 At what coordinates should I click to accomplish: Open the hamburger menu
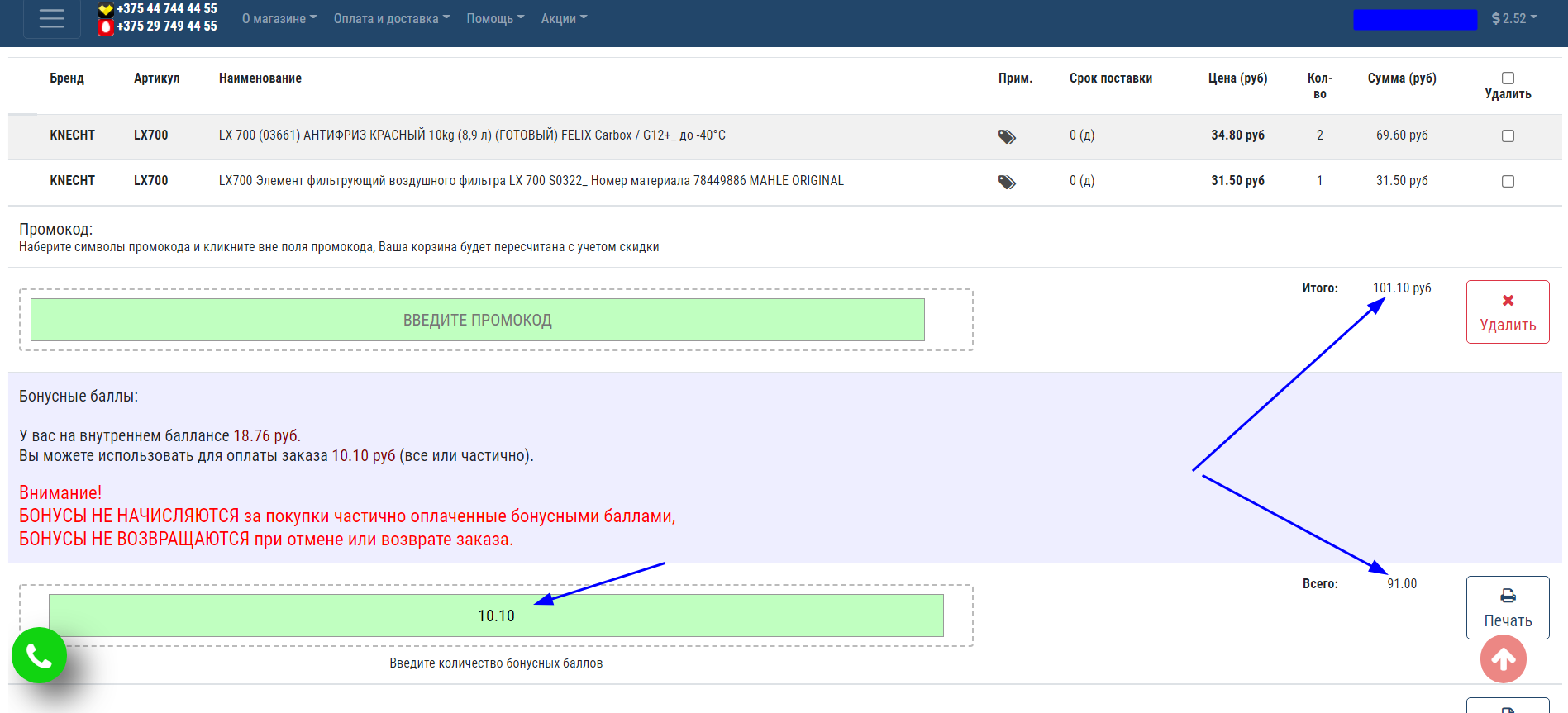pyautogui.click(x=51, y=18)
